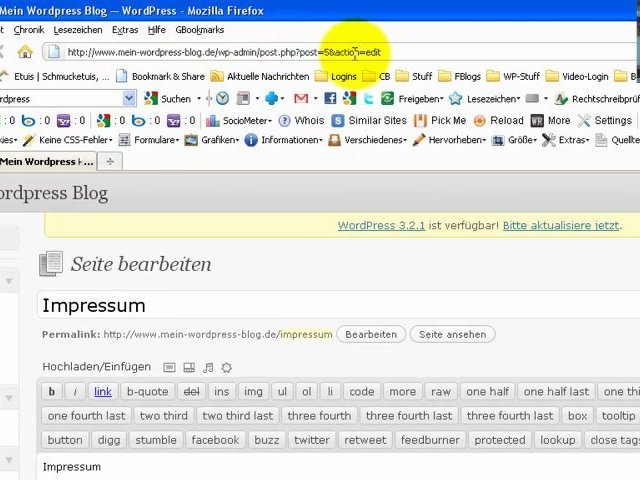
Task: Click the Facebook icon in Google toolbar
Action: click(x=331, y=99)
